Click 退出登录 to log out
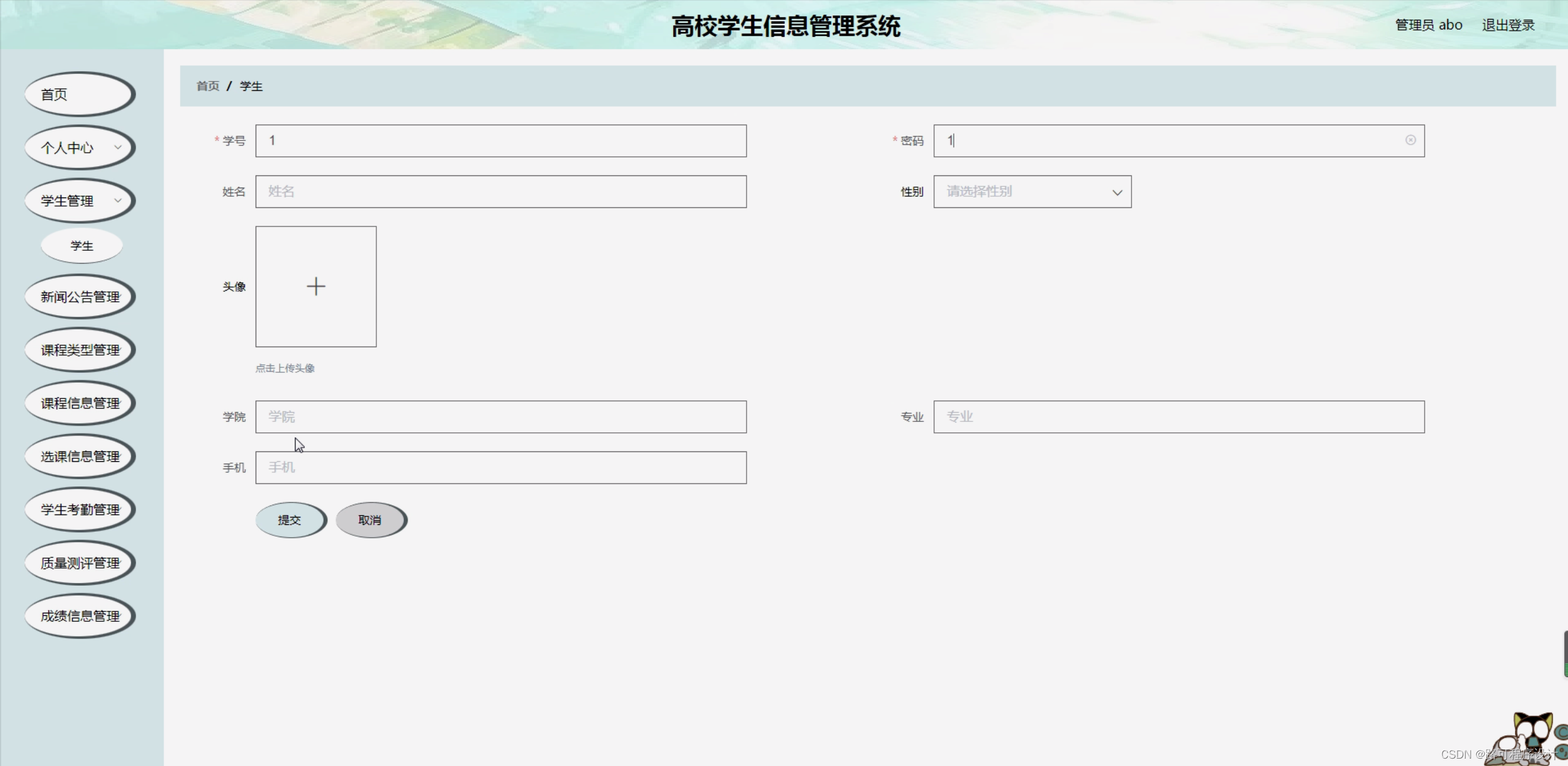Screen dimensions: 1568x766 (x=1509, y=25)
